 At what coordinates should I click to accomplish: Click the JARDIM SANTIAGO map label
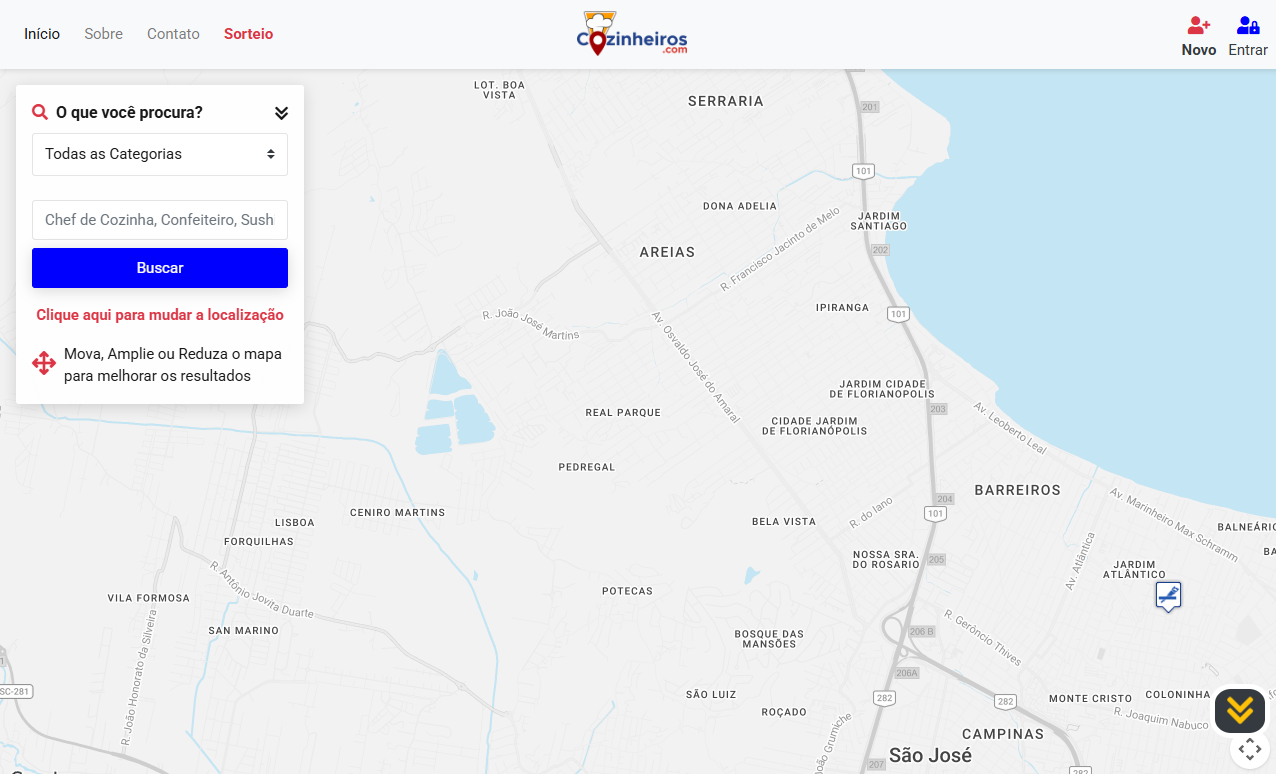coord(879,221)
